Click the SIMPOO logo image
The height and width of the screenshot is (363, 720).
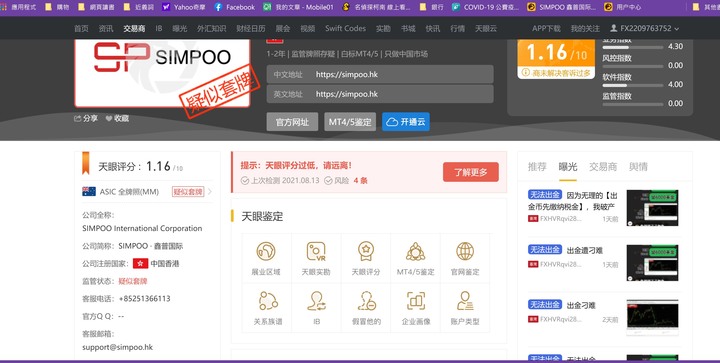pos(162,73)
